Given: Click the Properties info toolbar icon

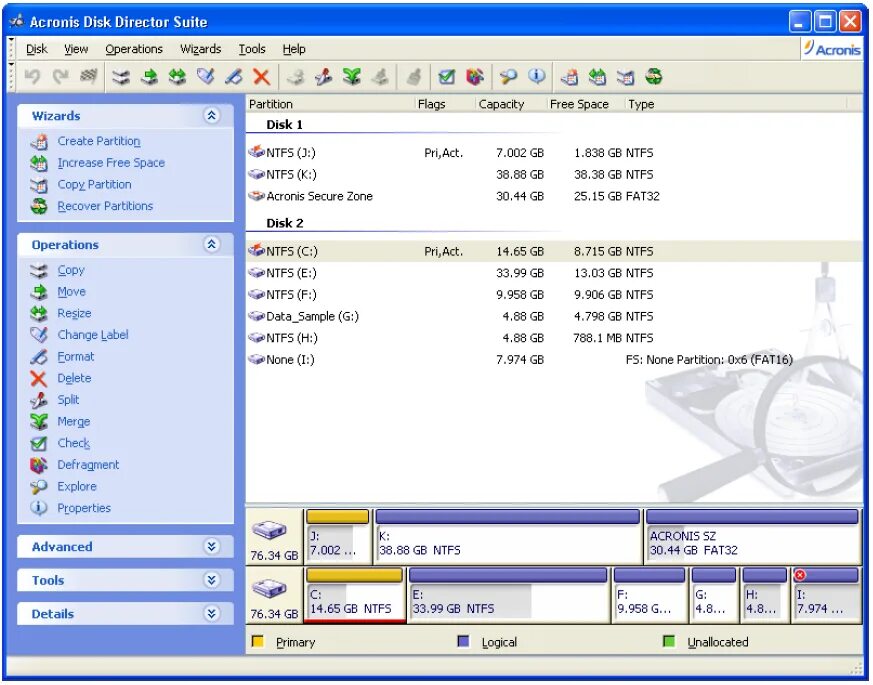Looking at the screenshot, I should click(536, 77).
